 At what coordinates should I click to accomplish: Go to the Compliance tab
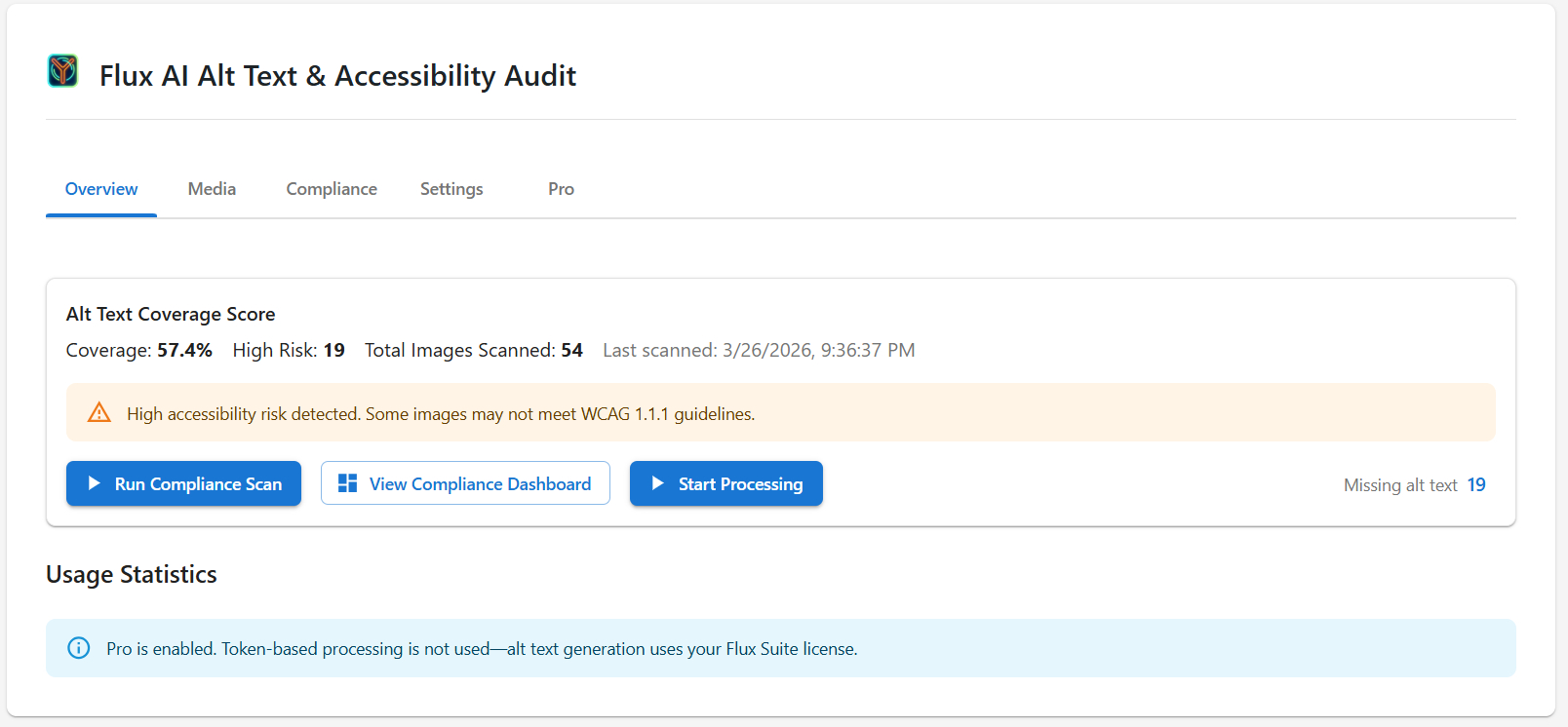click(332, 189)
